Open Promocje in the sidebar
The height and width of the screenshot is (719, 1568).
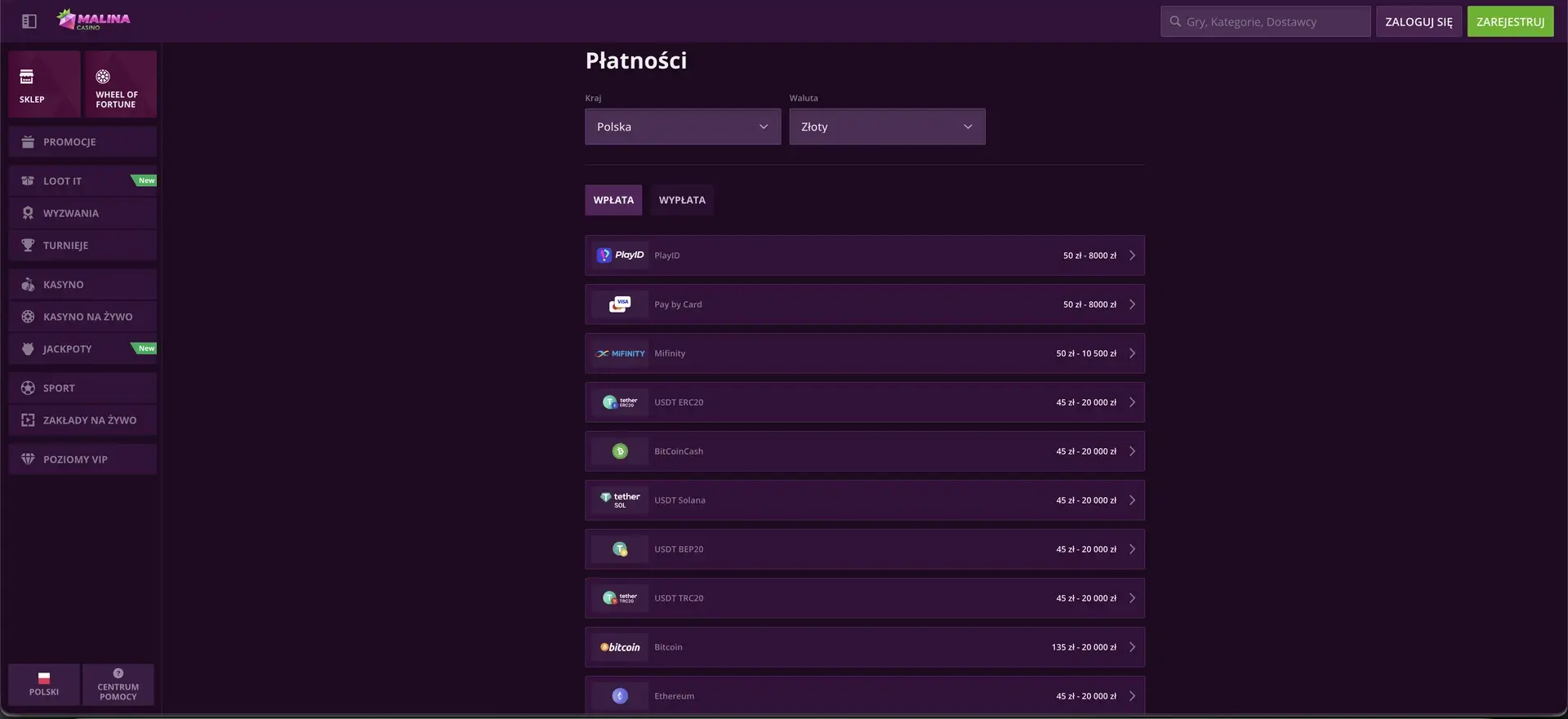click(82, 142)
